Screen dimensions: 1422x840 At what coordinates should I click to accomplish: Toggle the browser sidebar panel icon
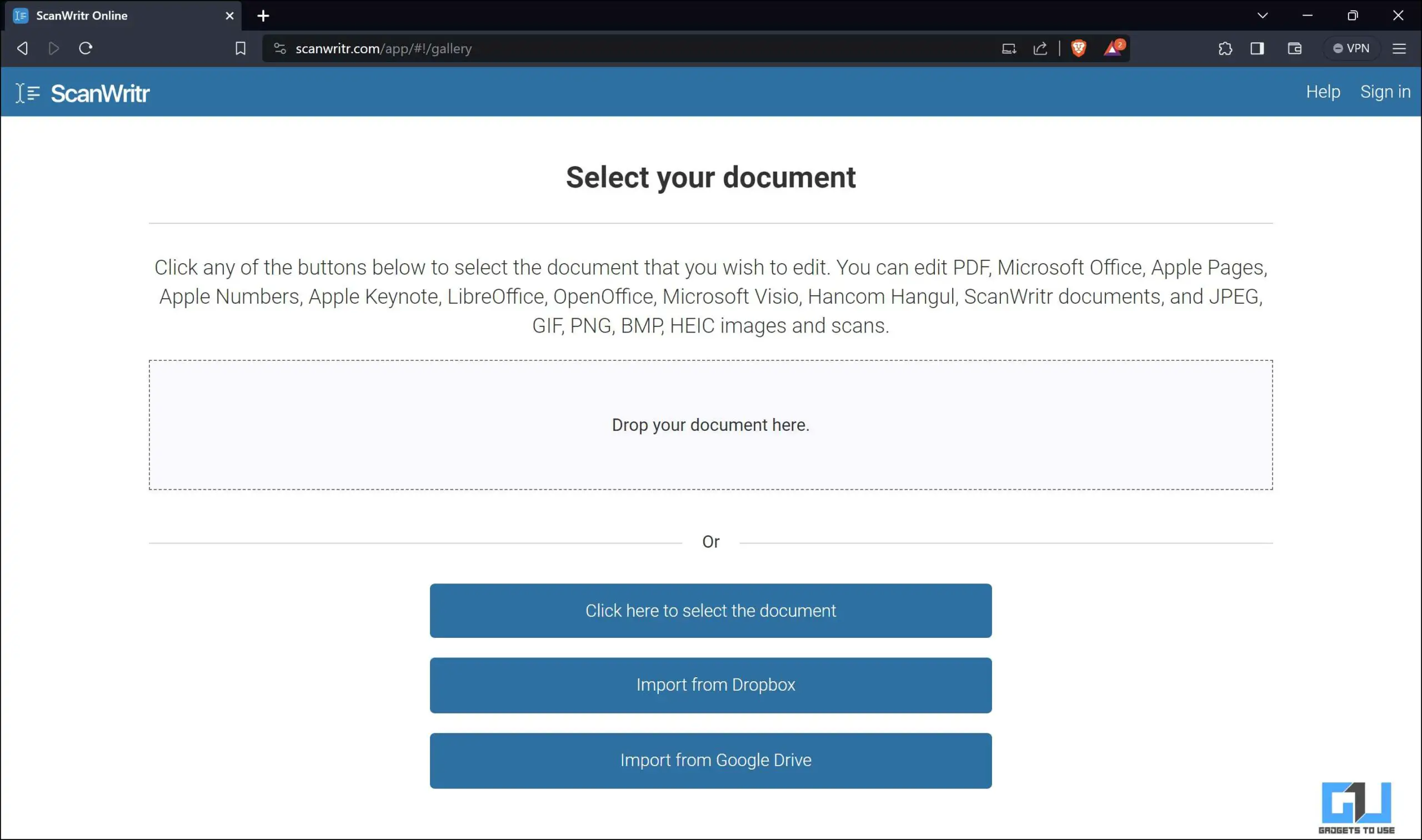(1257, 49)
